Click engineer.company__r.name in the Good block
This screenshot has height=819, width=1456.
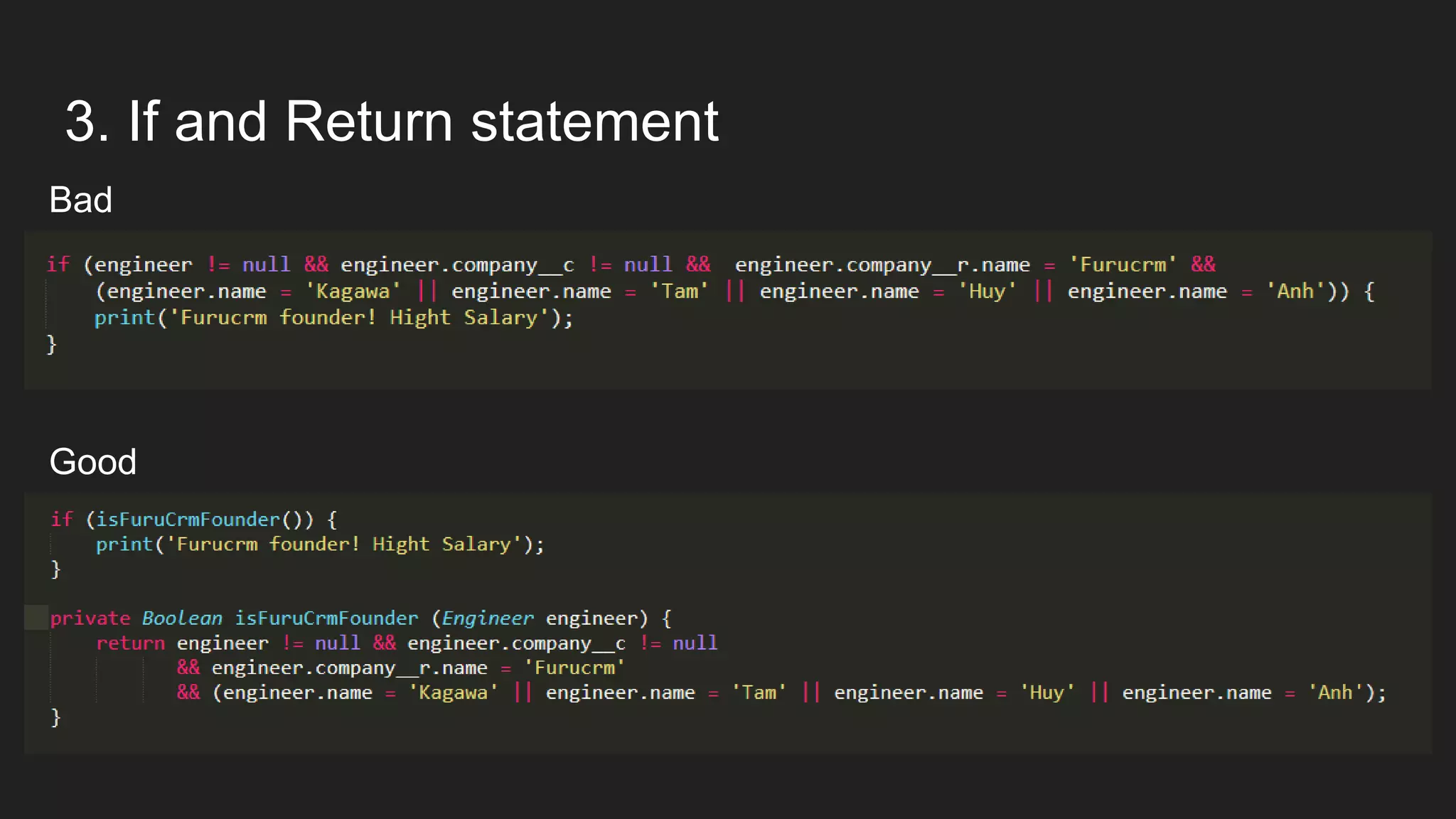tap(349, 668)
